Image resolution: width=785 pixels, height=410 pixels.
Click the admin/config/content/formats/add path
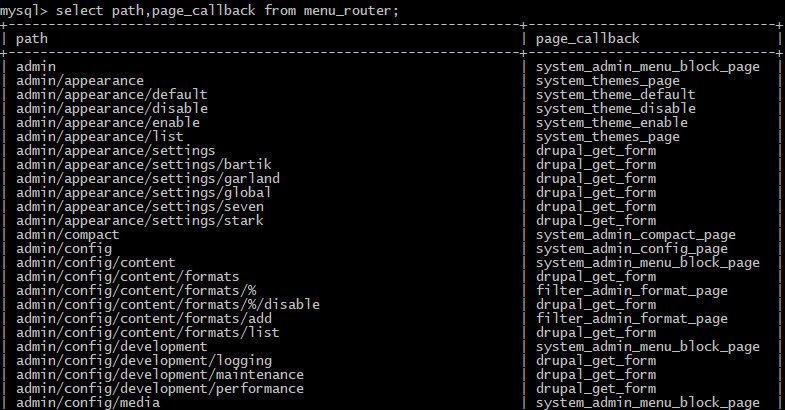[148, 318]
